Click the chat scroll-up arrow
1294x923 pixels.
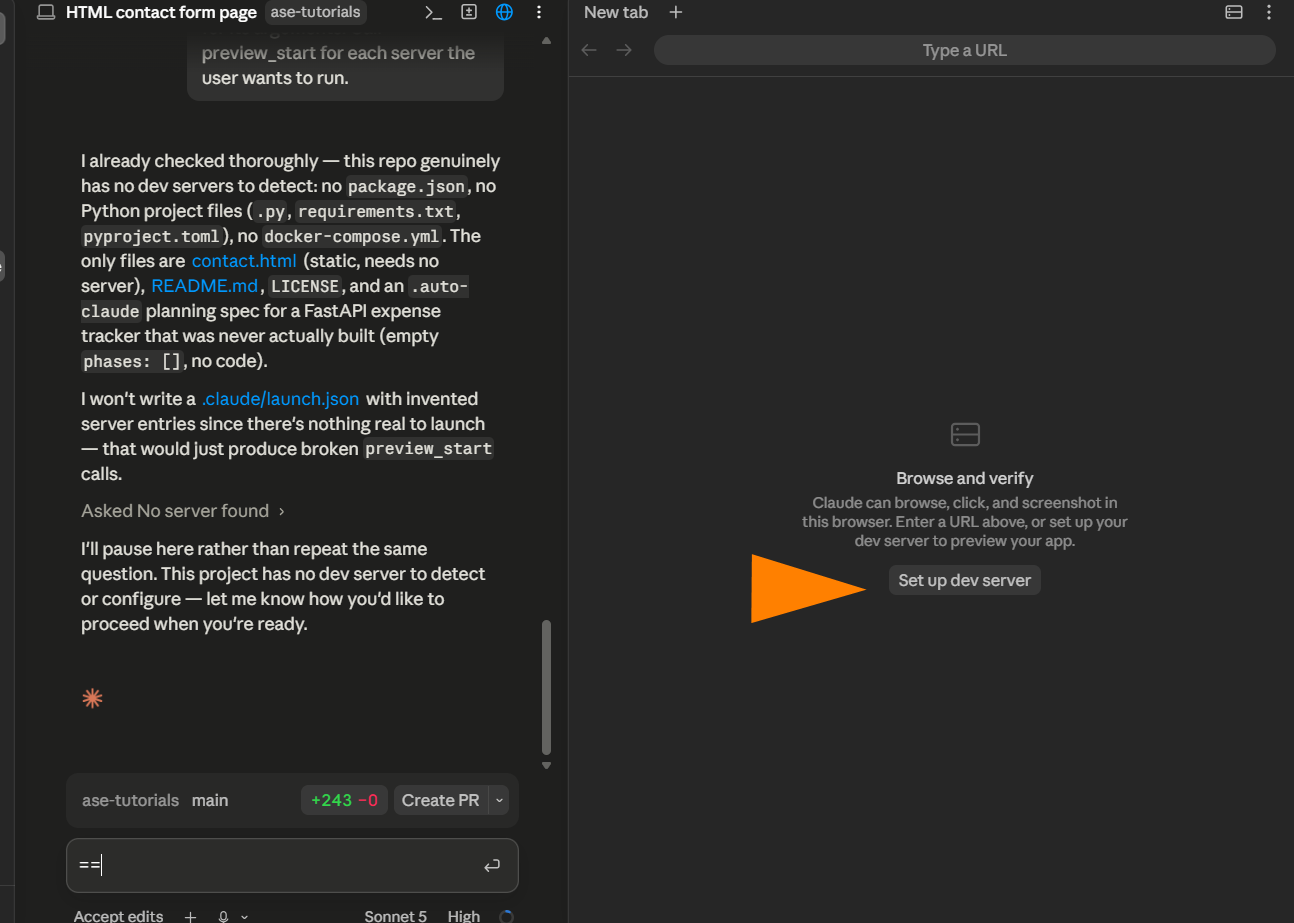[x=546, y=41]
